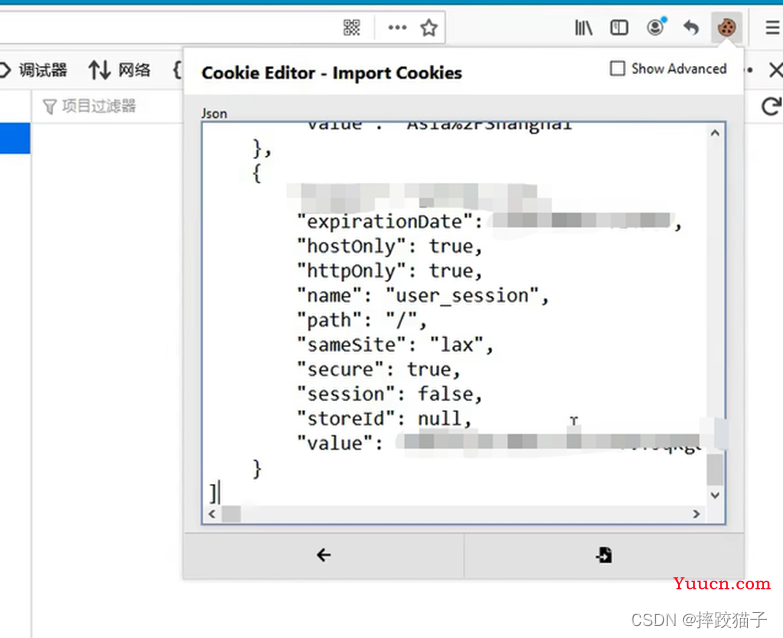Click the "user_session" name value text
The width and height of the screenshot is (783, 638).
click(462, 296)
